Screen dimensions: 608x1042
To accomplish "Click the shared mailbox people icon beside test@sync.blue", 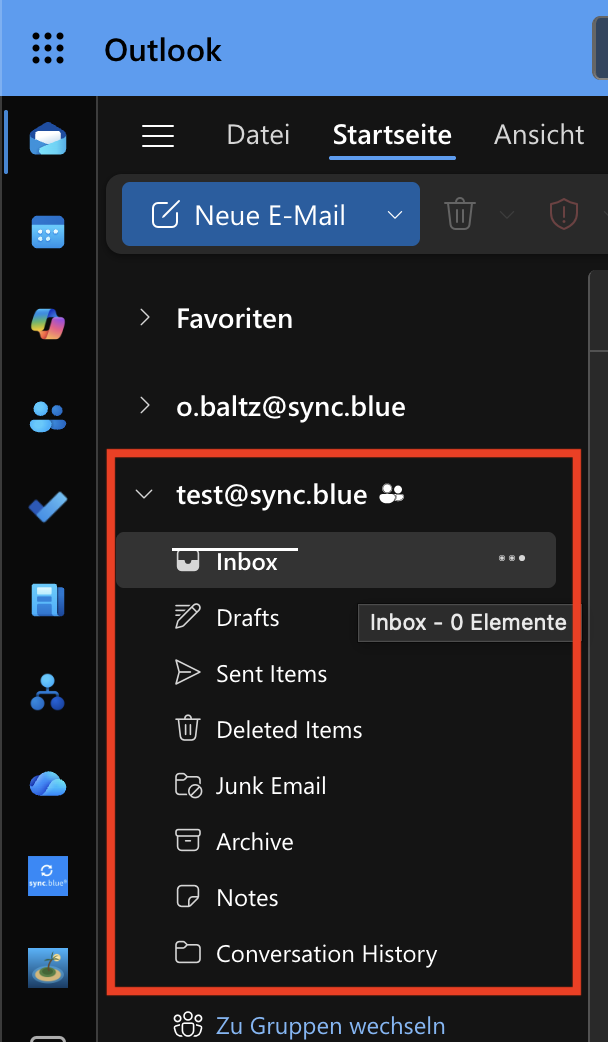I will [392, 494].
